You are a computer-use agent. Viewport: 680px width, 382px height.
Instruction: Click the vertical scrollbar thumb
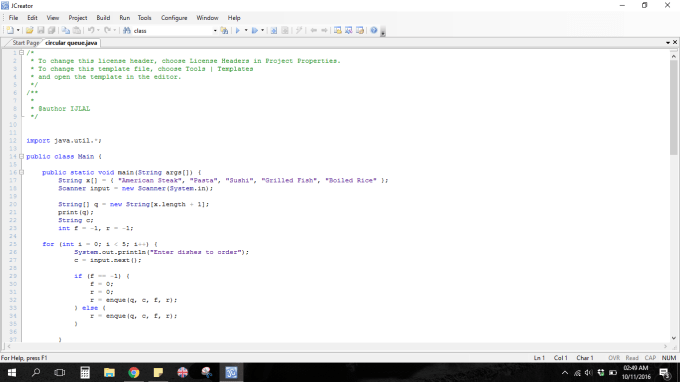coord(673,107)
